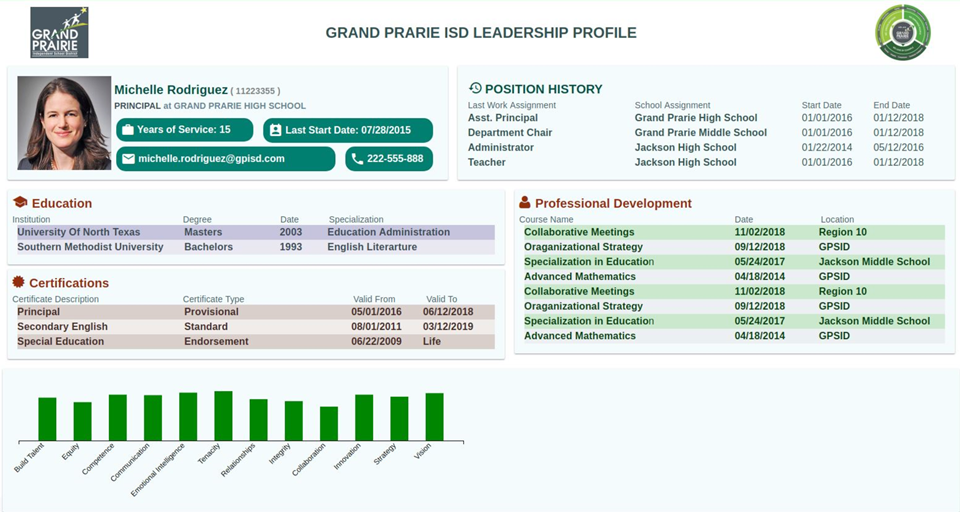Click the employee ID 11223355
The image size is (960, 512).
(x=255, y=91)
